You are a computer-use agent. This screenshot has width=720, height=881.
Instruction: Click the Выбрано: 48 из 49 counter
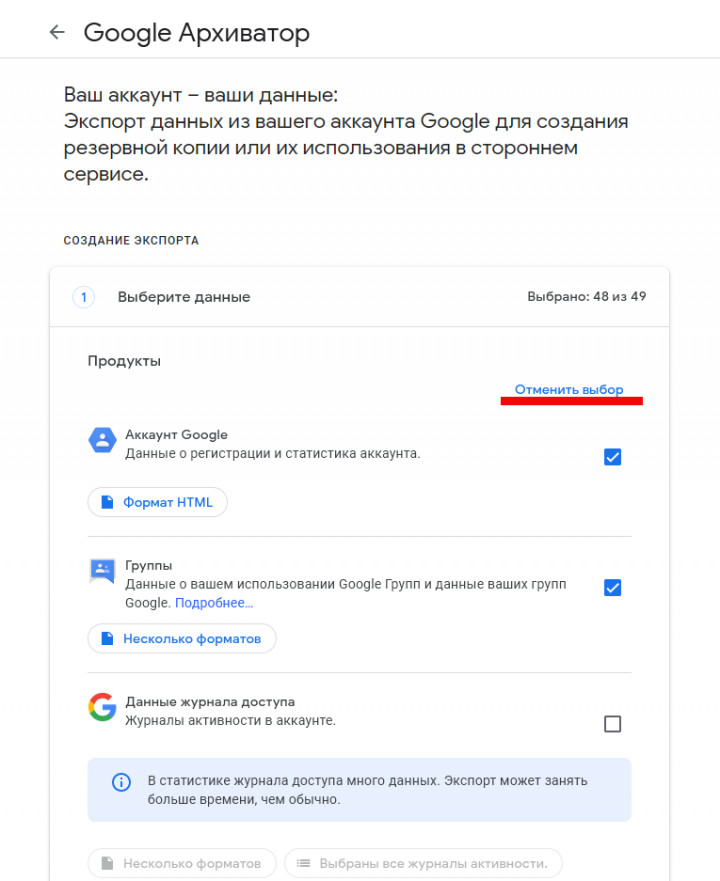coord(587,297)
